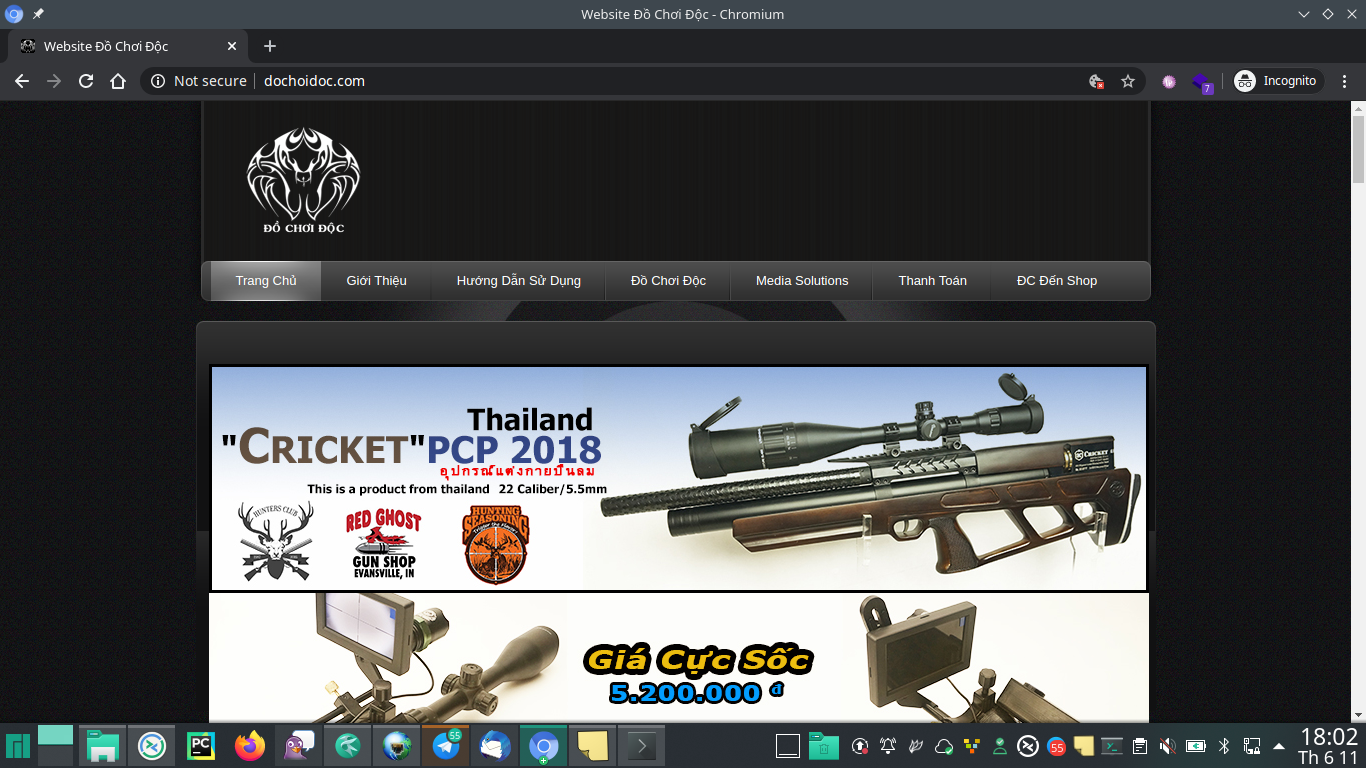Open the globe network app in taskbar
Image resolution: width=1366 pixels, height=768 pixels.
click(397, 746)
